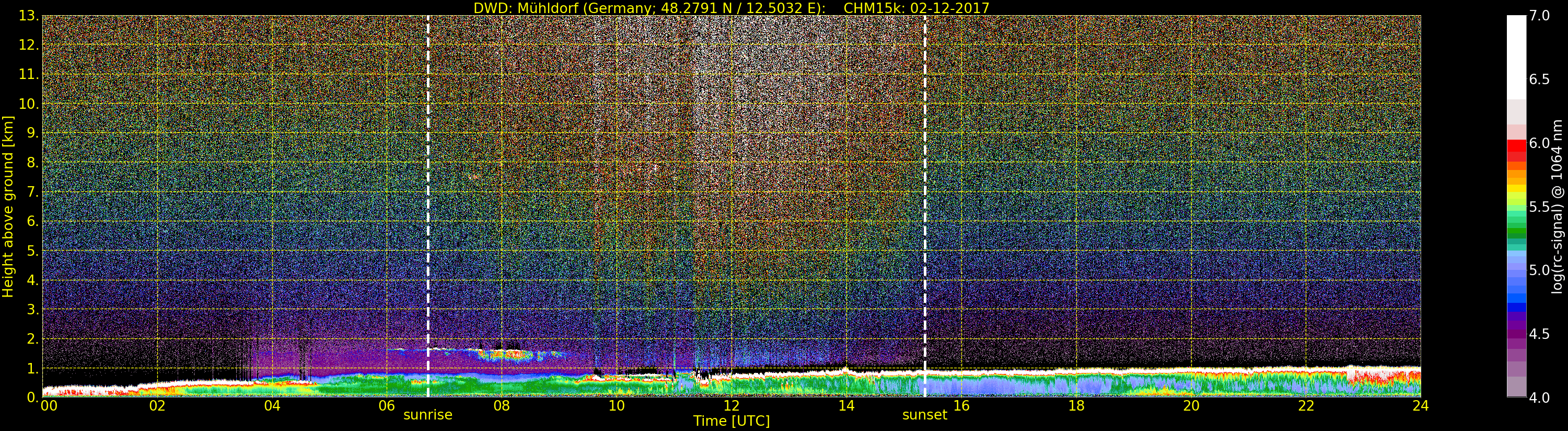Click the time axis tick '02'
The image size is (1568, 431).
[157, 405]
